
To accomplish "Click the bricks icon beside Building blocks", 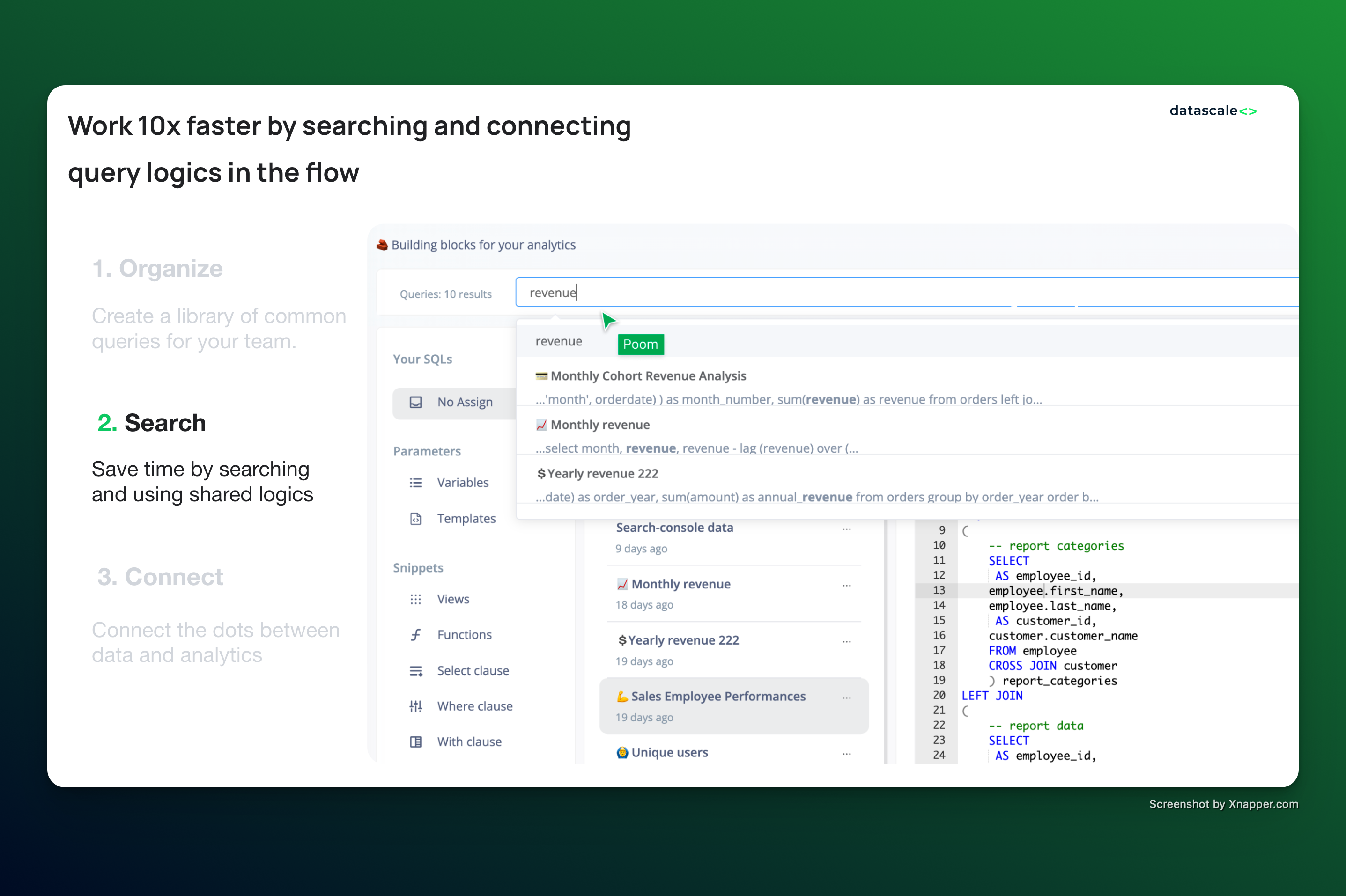I will pyautogui.click(x=382, y=245).
